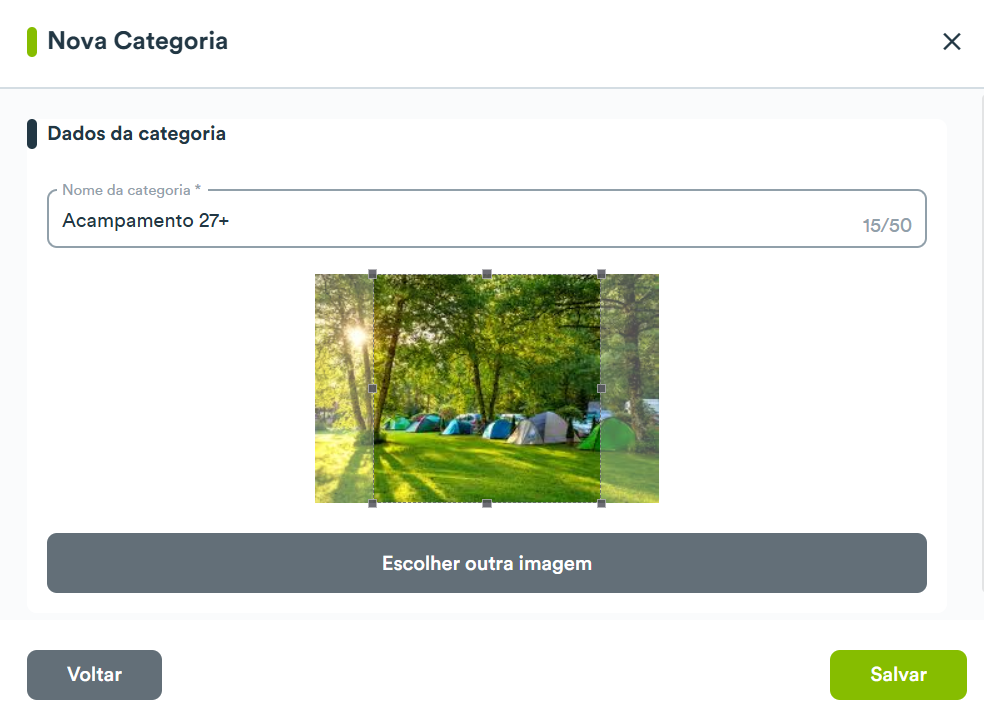Select the top-right crop corner handle
Viewport: 984px width, 720px height.
601,274
